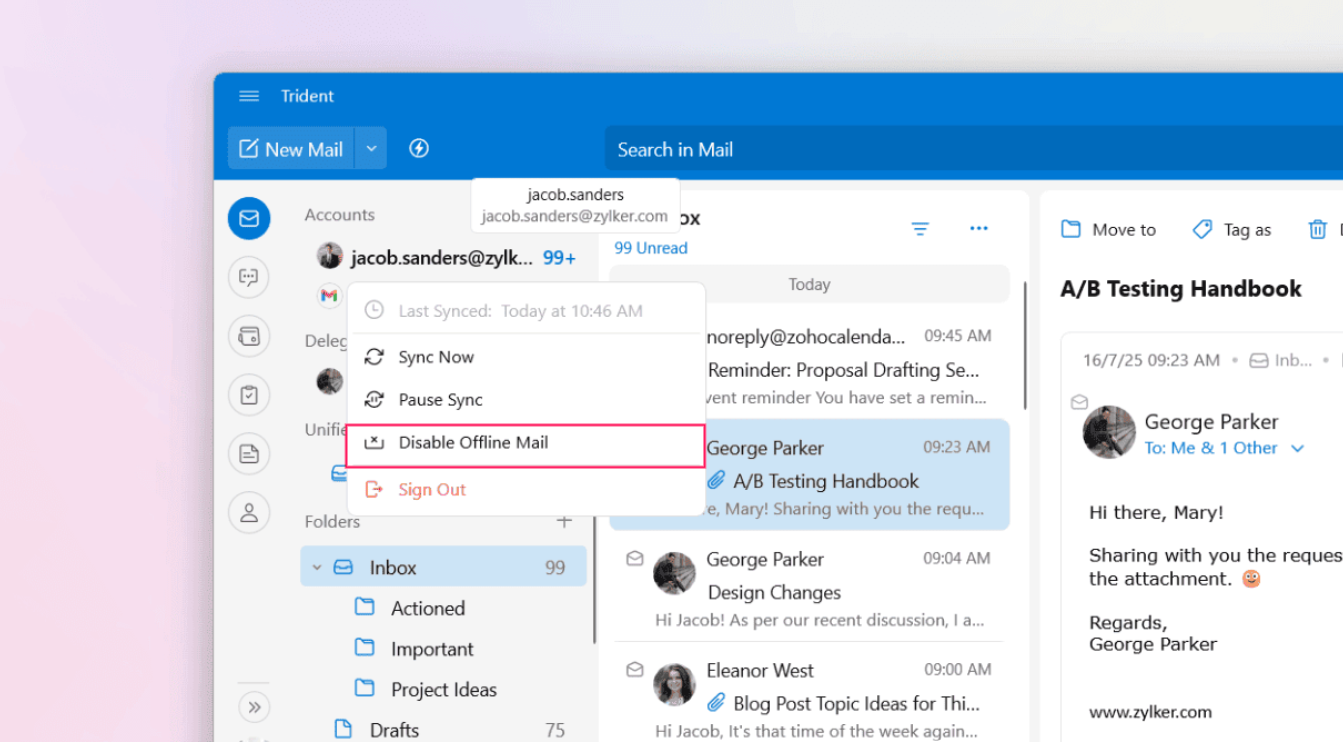Click the Folders section heading
The height and width of the screenshot is (742, 1343).
coord(332,522)
